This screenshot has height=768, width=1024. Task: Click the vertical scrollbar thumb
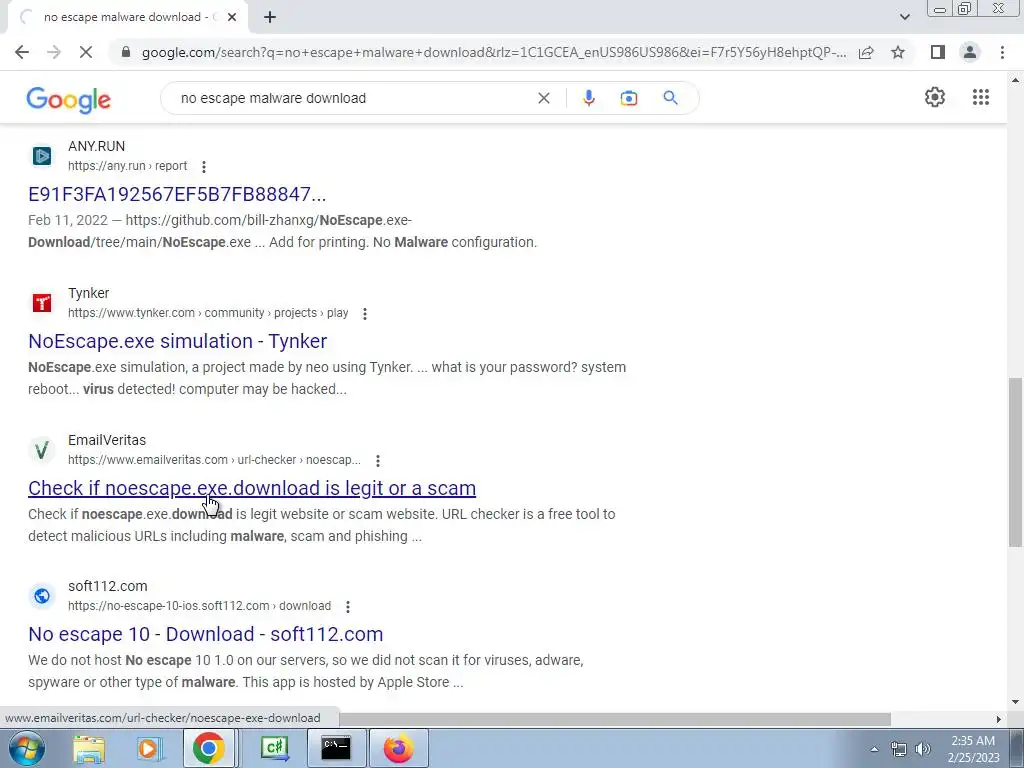[x=1016, y=462]
